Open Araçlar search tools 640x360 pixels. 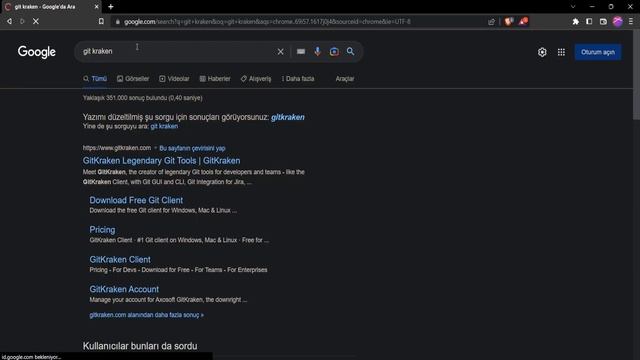tap(345, 79)
